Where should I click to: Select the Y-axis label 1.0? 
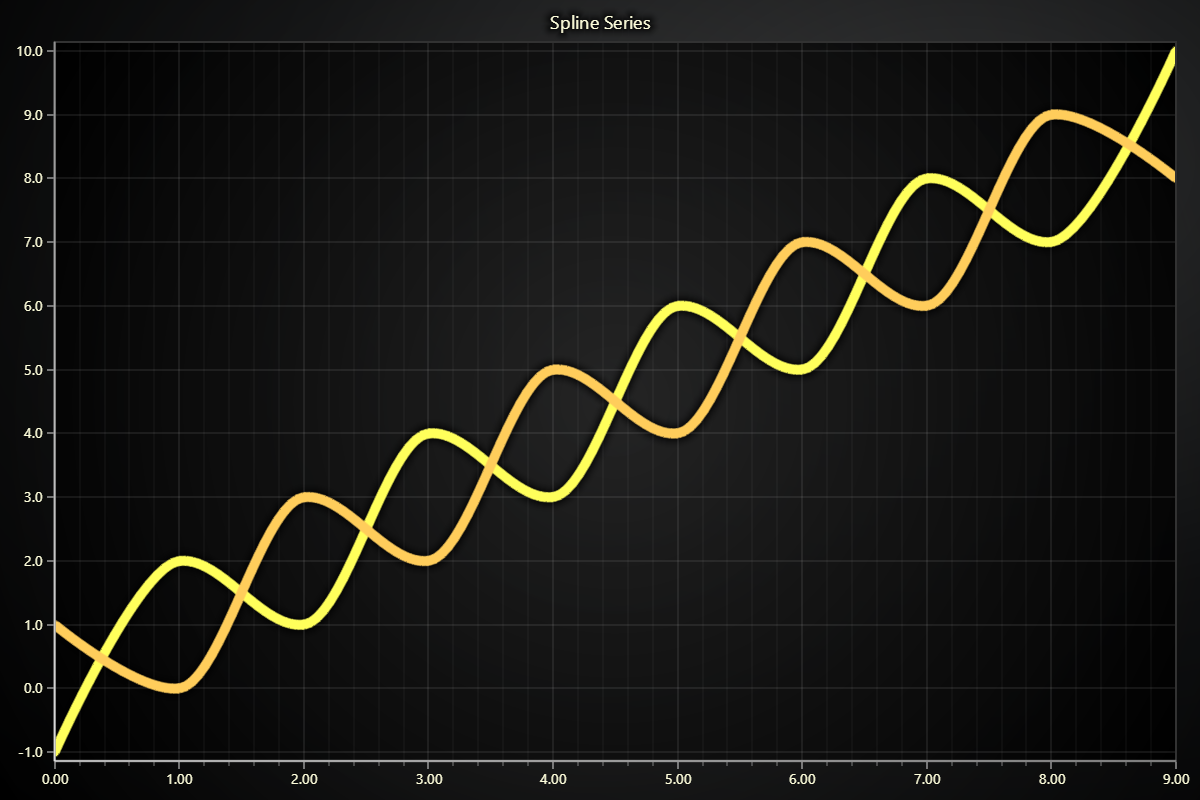(x=33, y=625)
